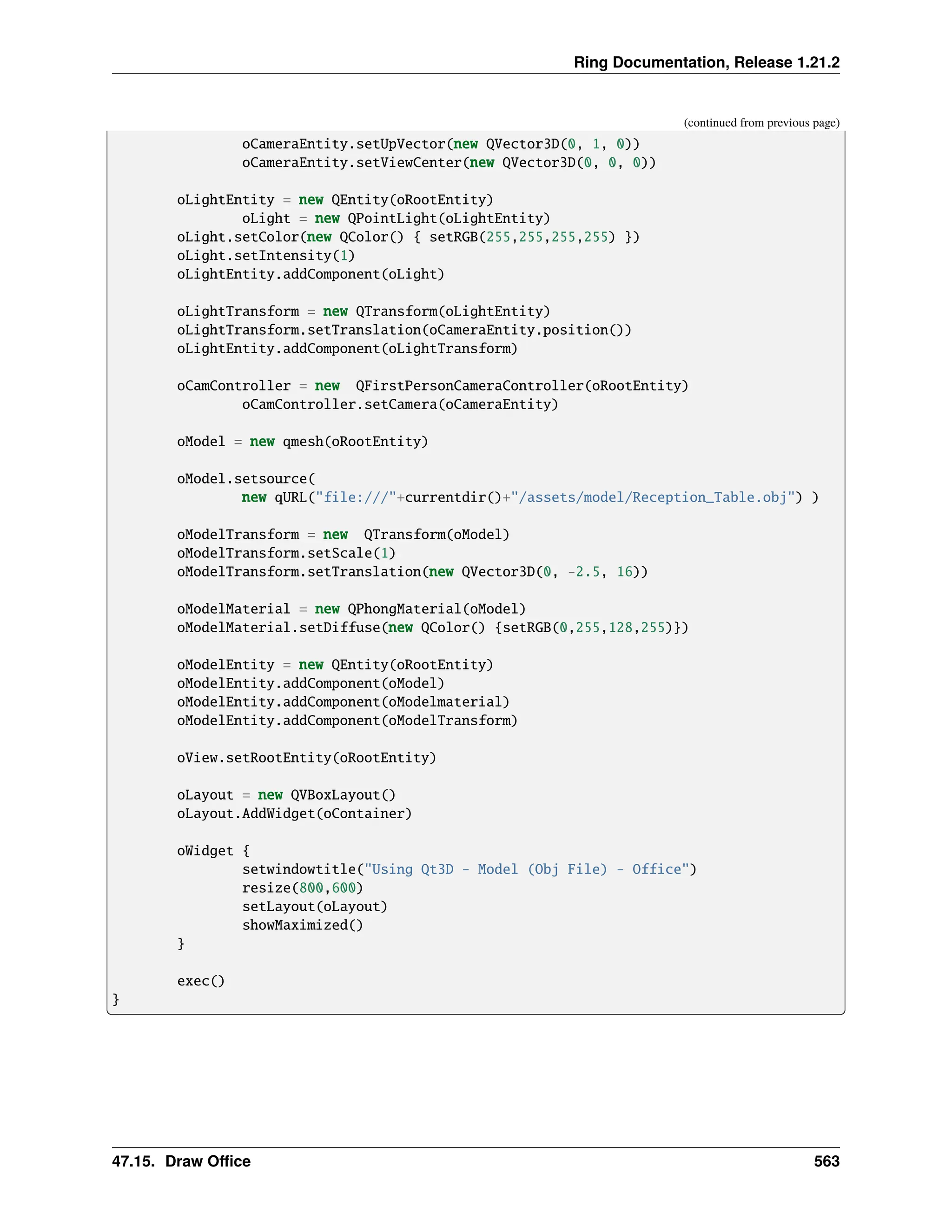
Task: Click the 'Using Qt3D - Model (Obj File) - Office' string
Action: click(527, 869)
